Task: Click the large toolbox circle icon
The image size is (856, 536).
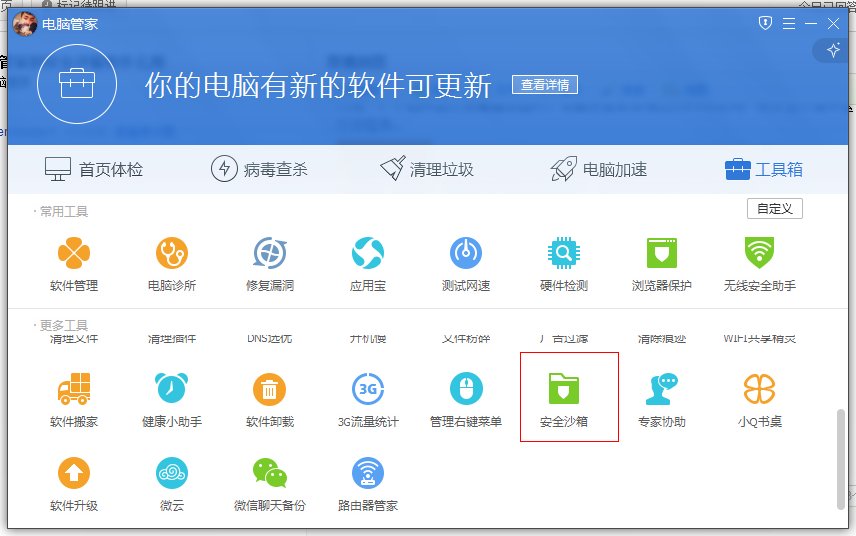Action: [x=77, y=84]
